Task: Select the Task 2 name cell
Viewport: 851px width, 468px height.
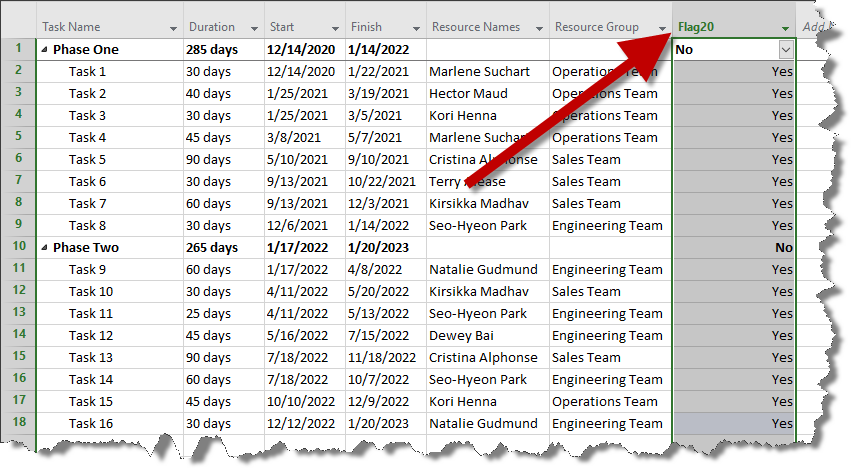Action: click(x=110, y=93)
